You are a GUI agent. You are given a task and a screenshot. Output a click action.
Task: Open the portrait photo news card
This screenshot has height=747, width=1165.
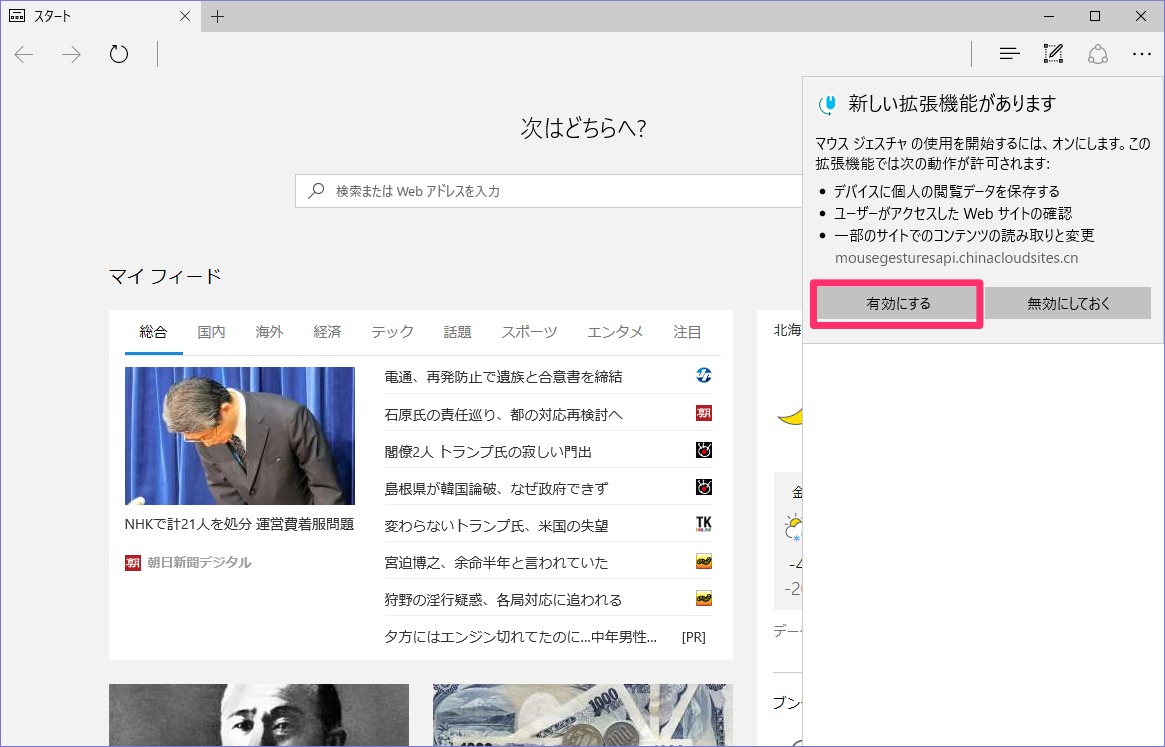click(x=259, y=715)
